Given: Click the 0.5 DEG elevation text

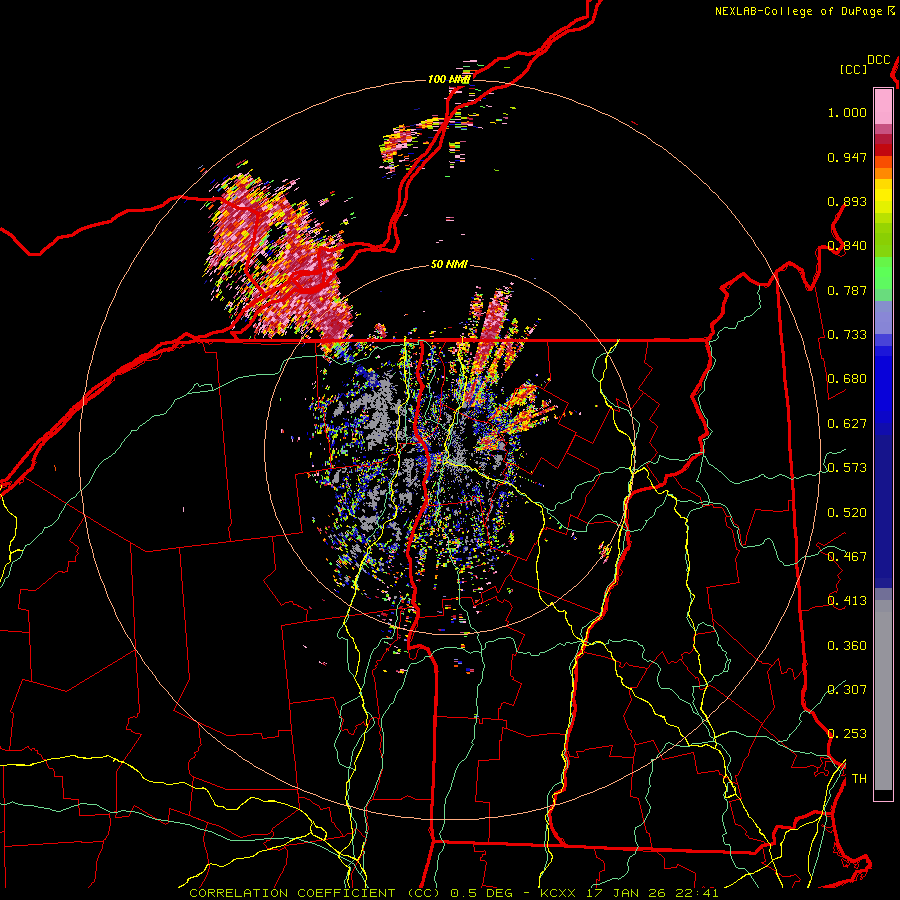Looking at the screenshot, I should coord(481,893).
